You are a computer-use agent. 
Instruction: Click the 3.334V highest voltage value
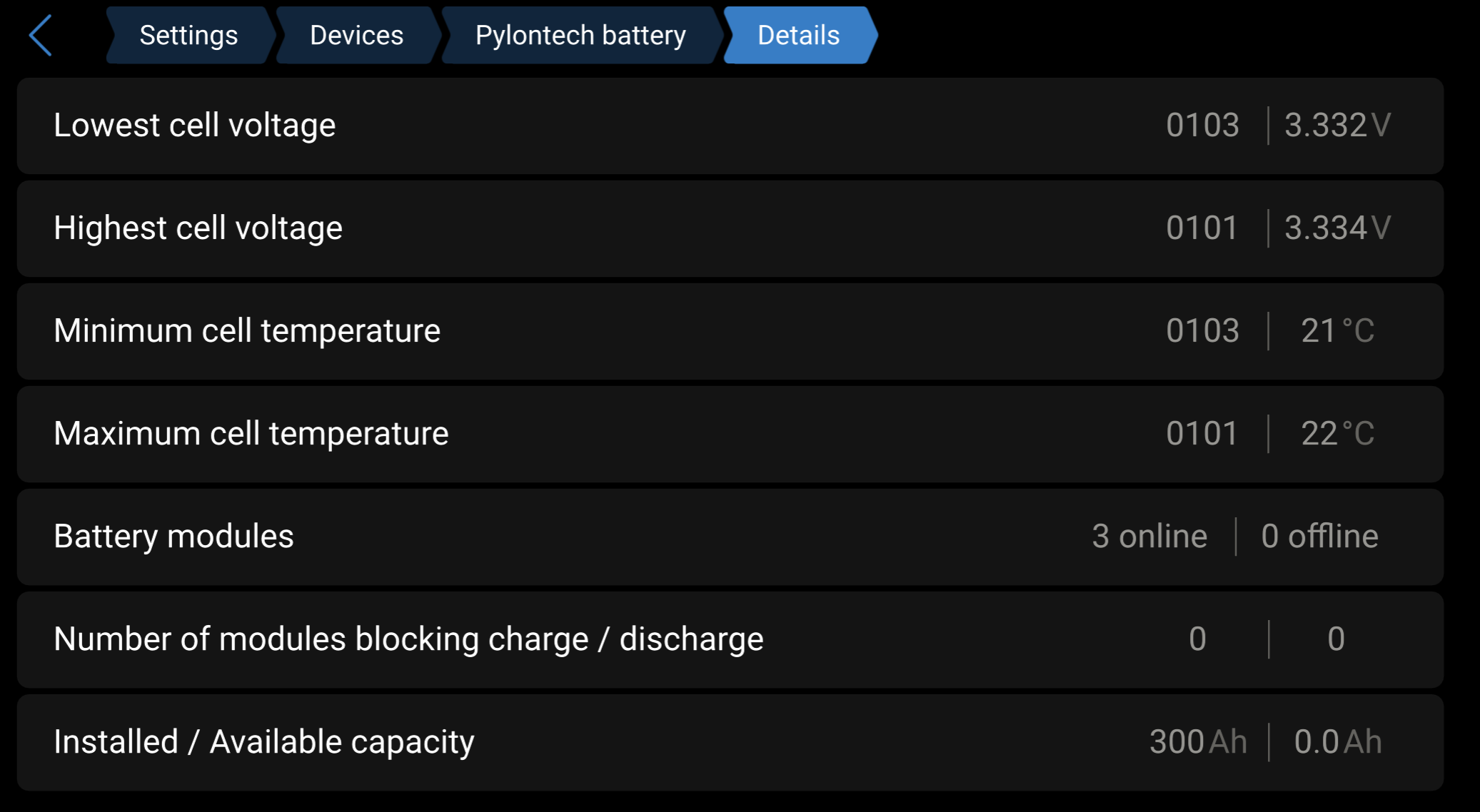tap(1337, 228)
